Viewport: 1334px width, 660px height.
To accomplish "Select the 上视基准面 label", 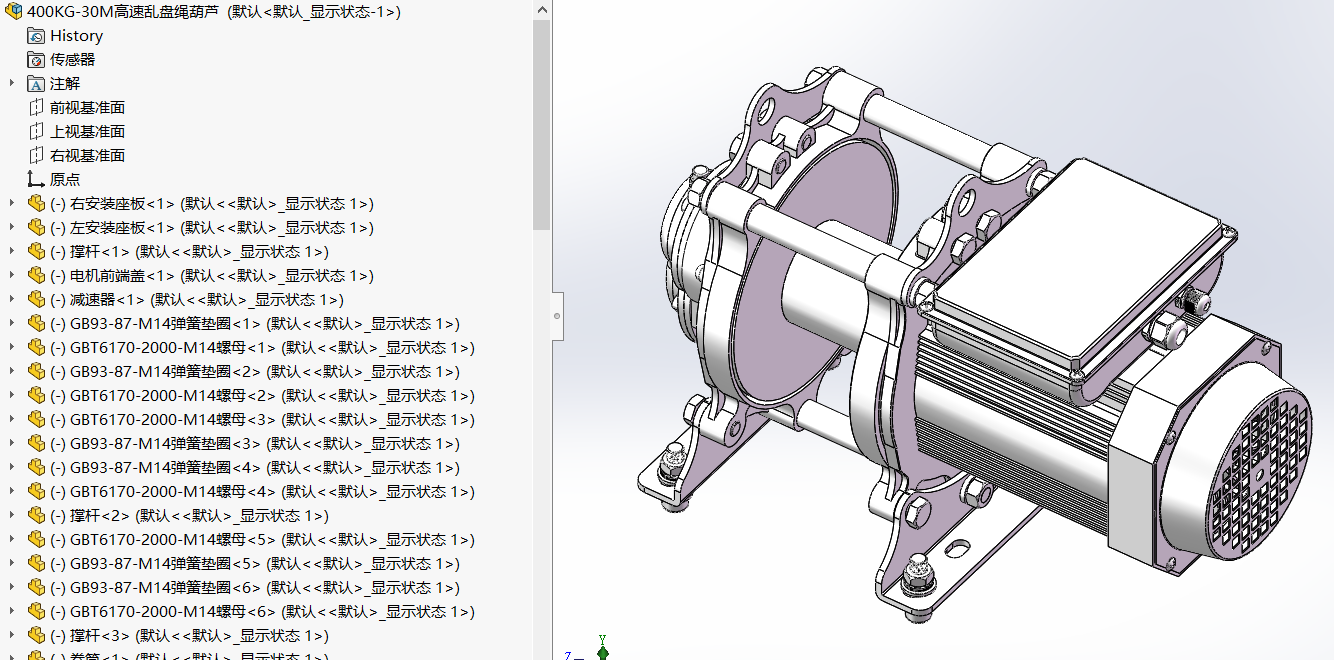I will [87, 132].
